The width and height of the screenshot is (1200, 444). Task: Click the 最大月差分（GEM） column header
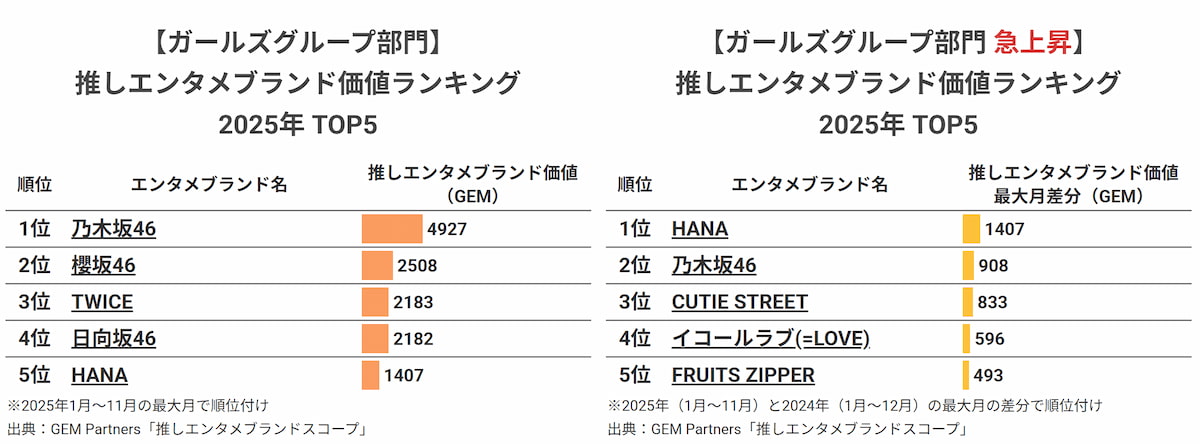pos(1064,196)
